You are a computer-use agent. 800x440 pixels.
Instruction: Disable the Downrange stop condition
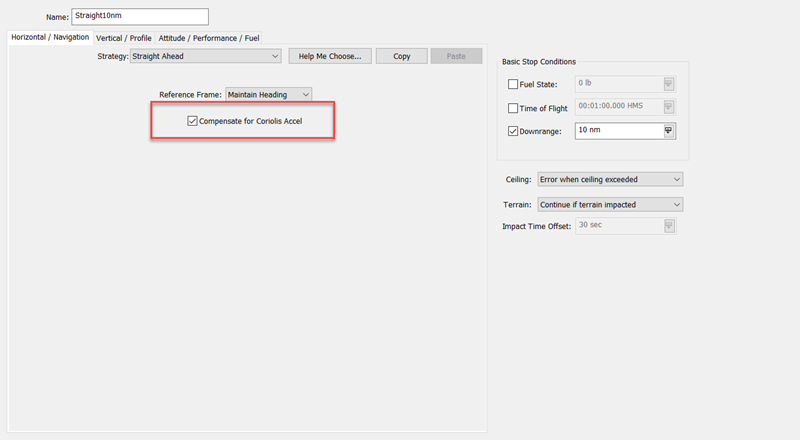click(x=513, y=131)
